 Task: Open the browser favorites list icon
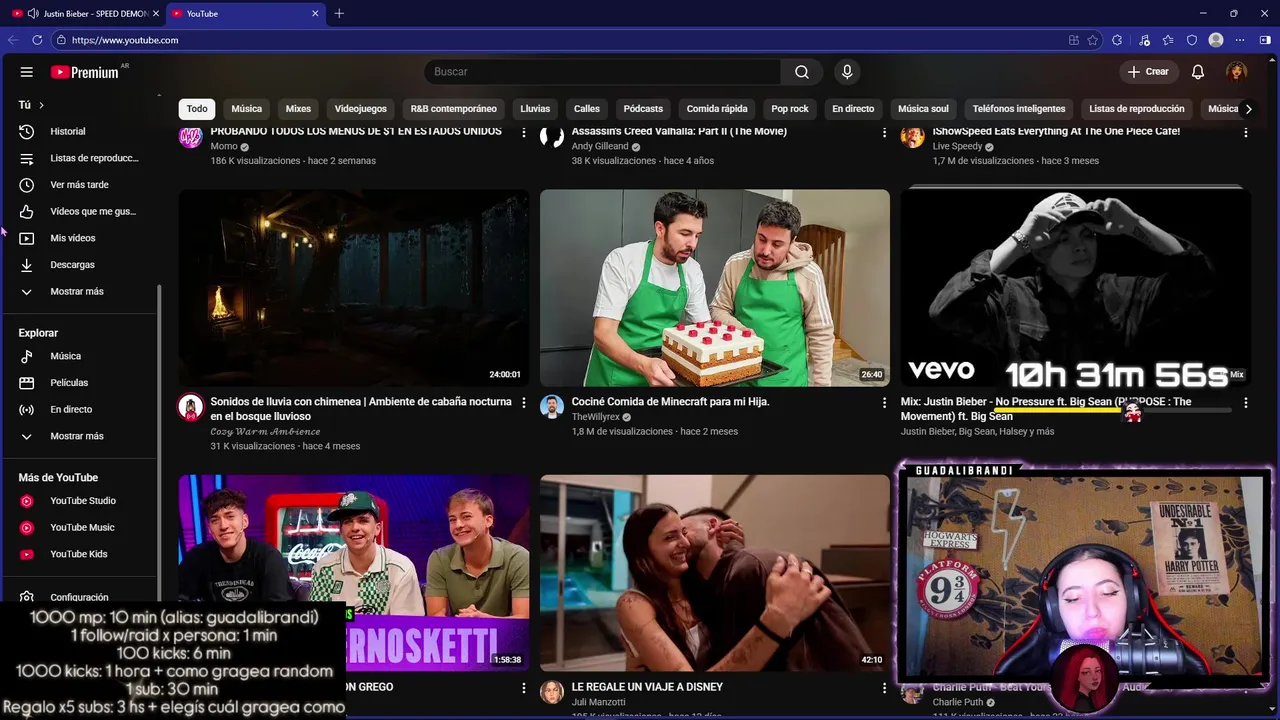click(x=1168, y=40)
